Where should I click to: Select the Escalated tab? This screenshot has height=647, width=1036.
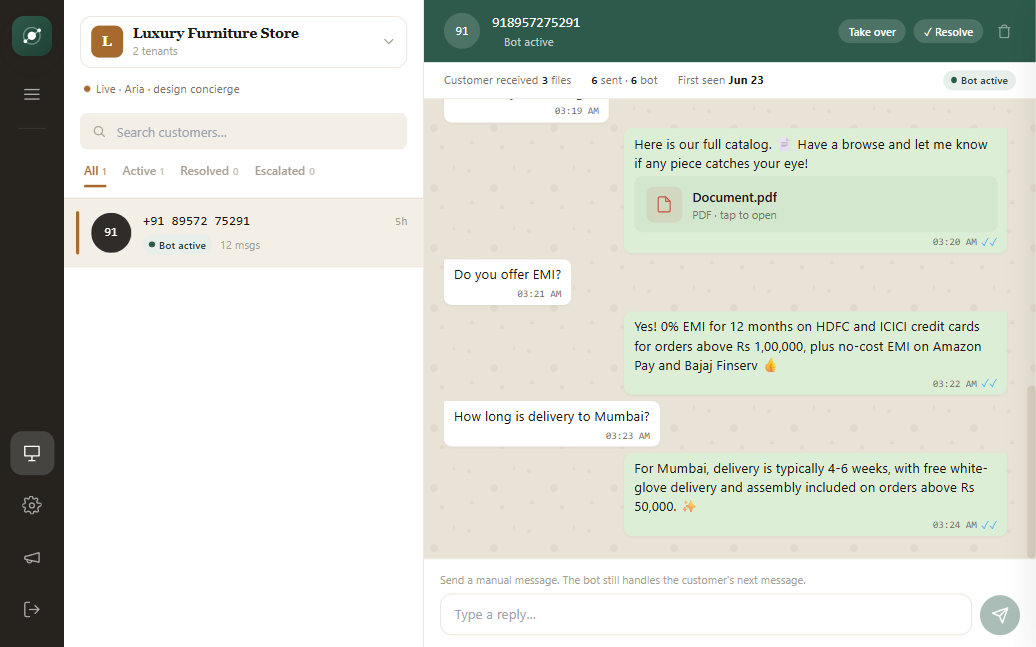coord(284,171)
